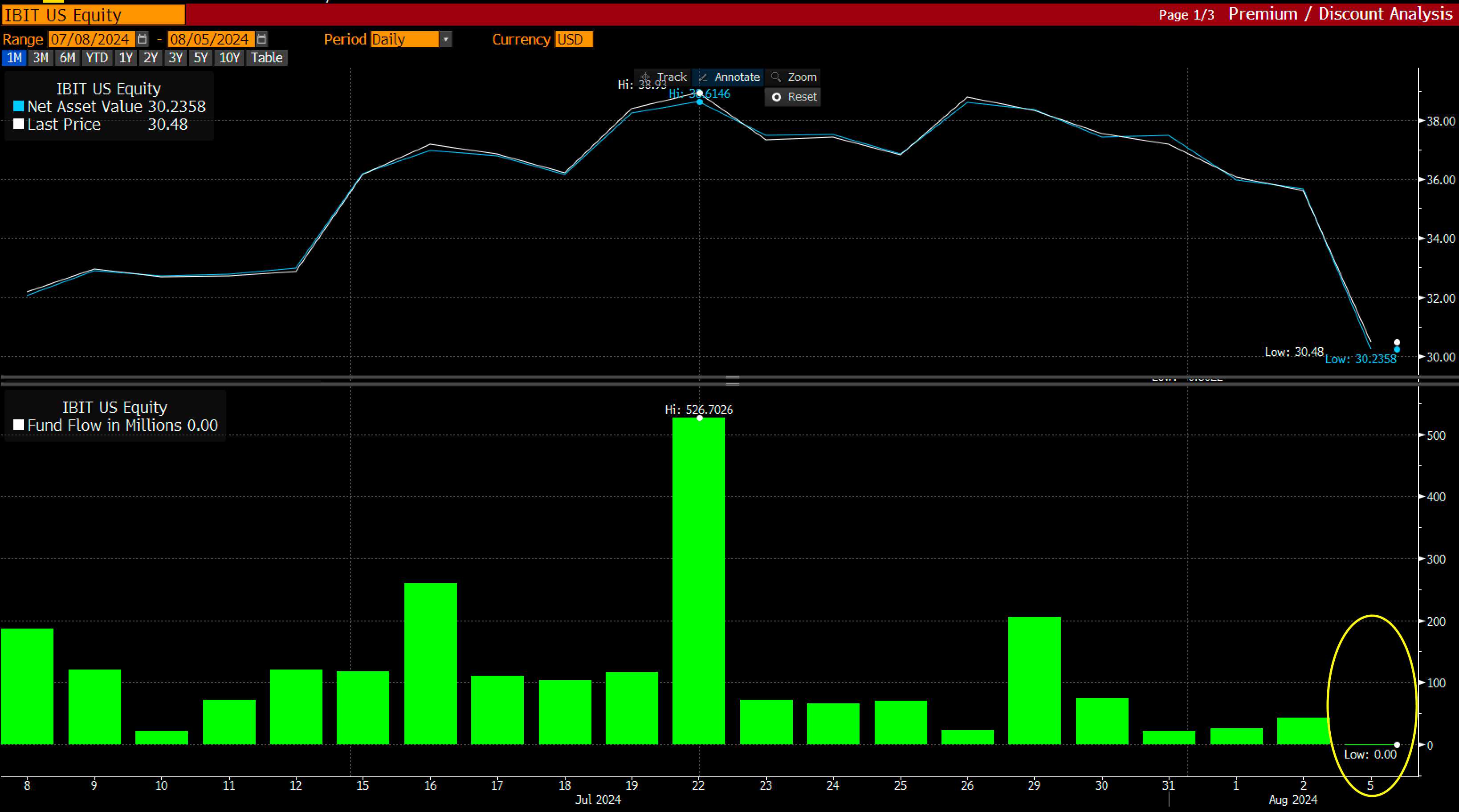Open the USD currency field
The height and width of the screenshot is (812, 1459).
point(573,39)
